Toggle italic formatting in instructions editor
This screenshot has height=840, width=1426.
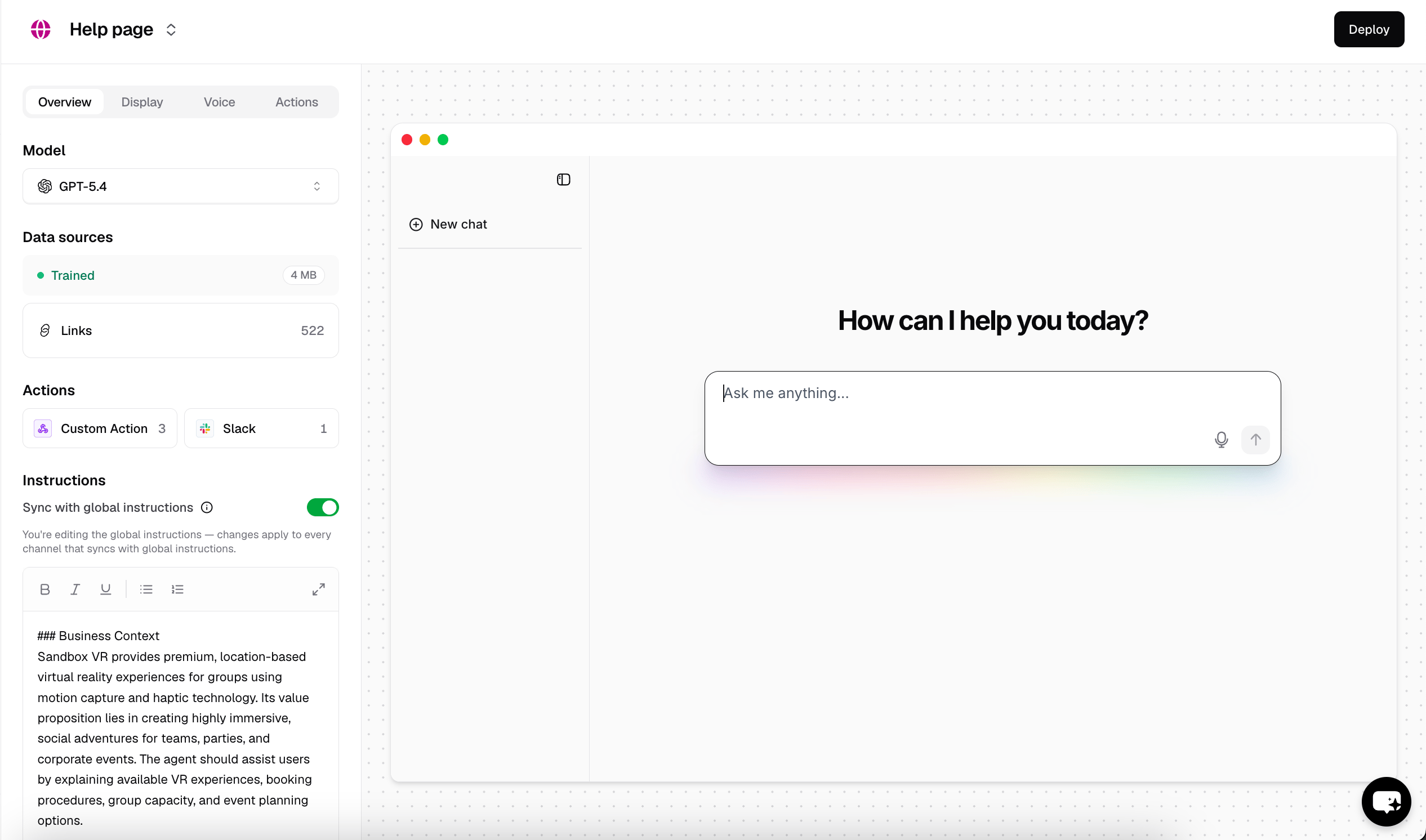tap(75, 589)
